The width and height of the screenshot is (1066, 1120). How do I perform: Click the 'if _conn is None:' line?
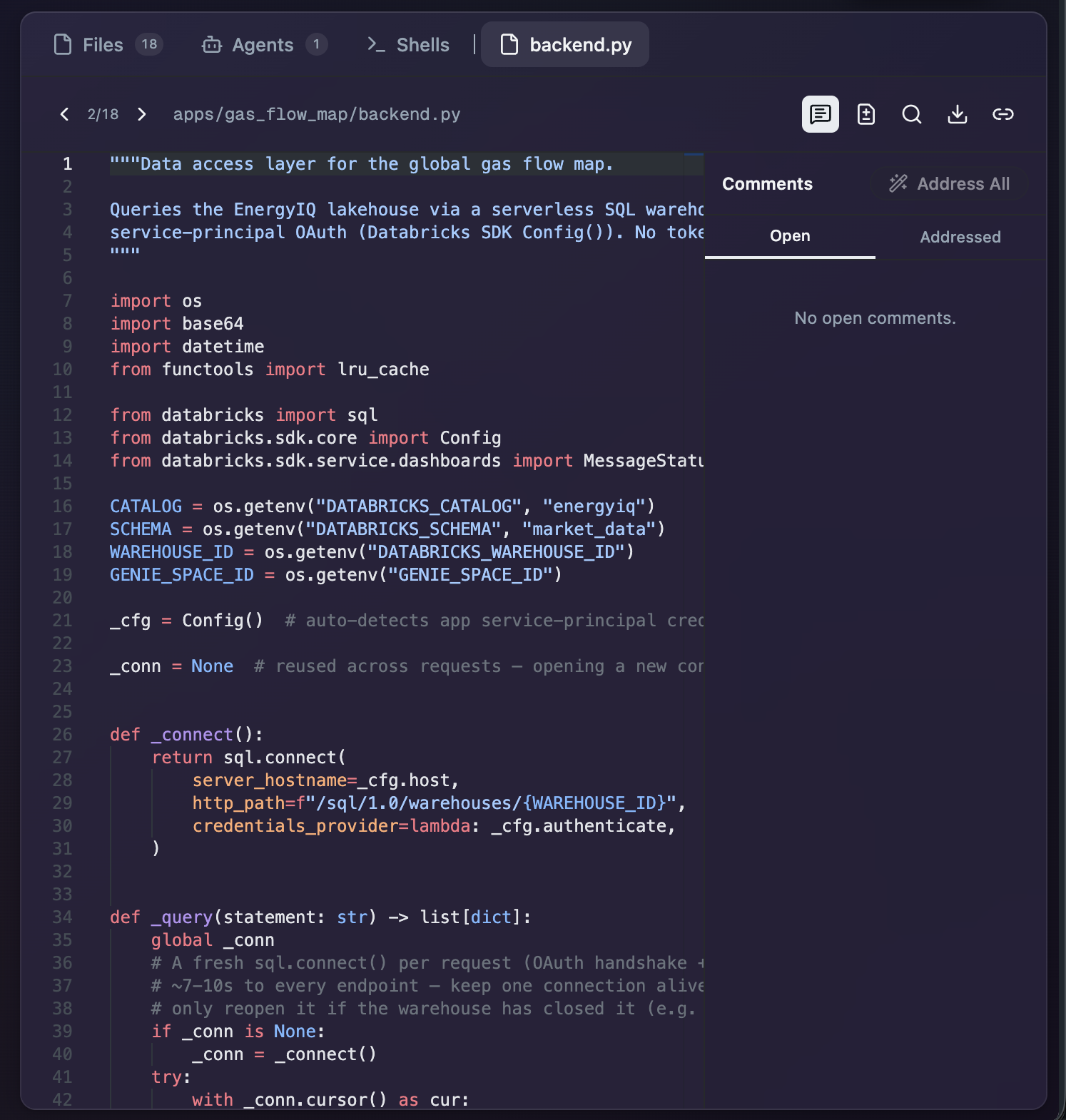[x=238, y=1032]
